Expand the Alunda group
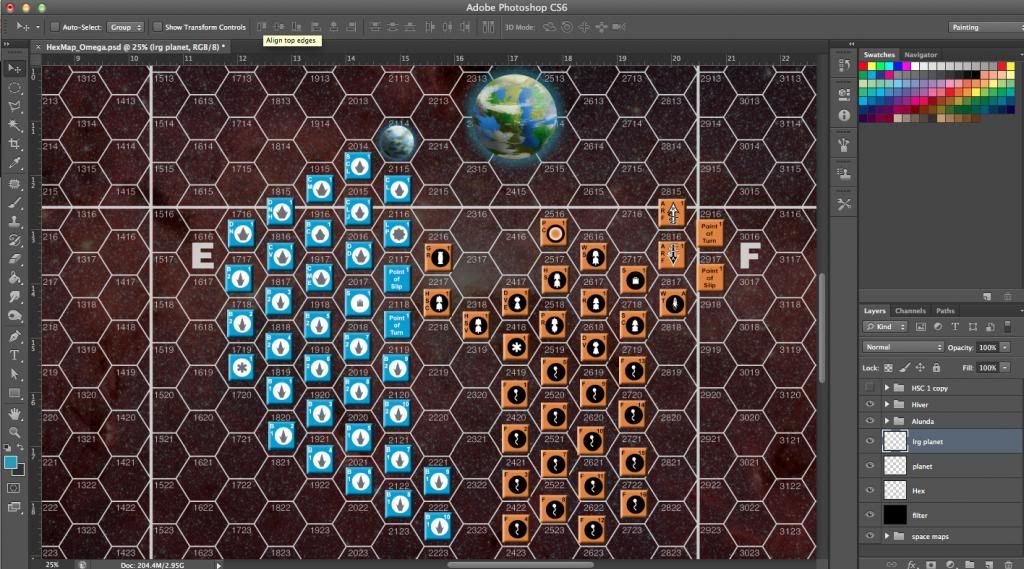 click(887, 421)
